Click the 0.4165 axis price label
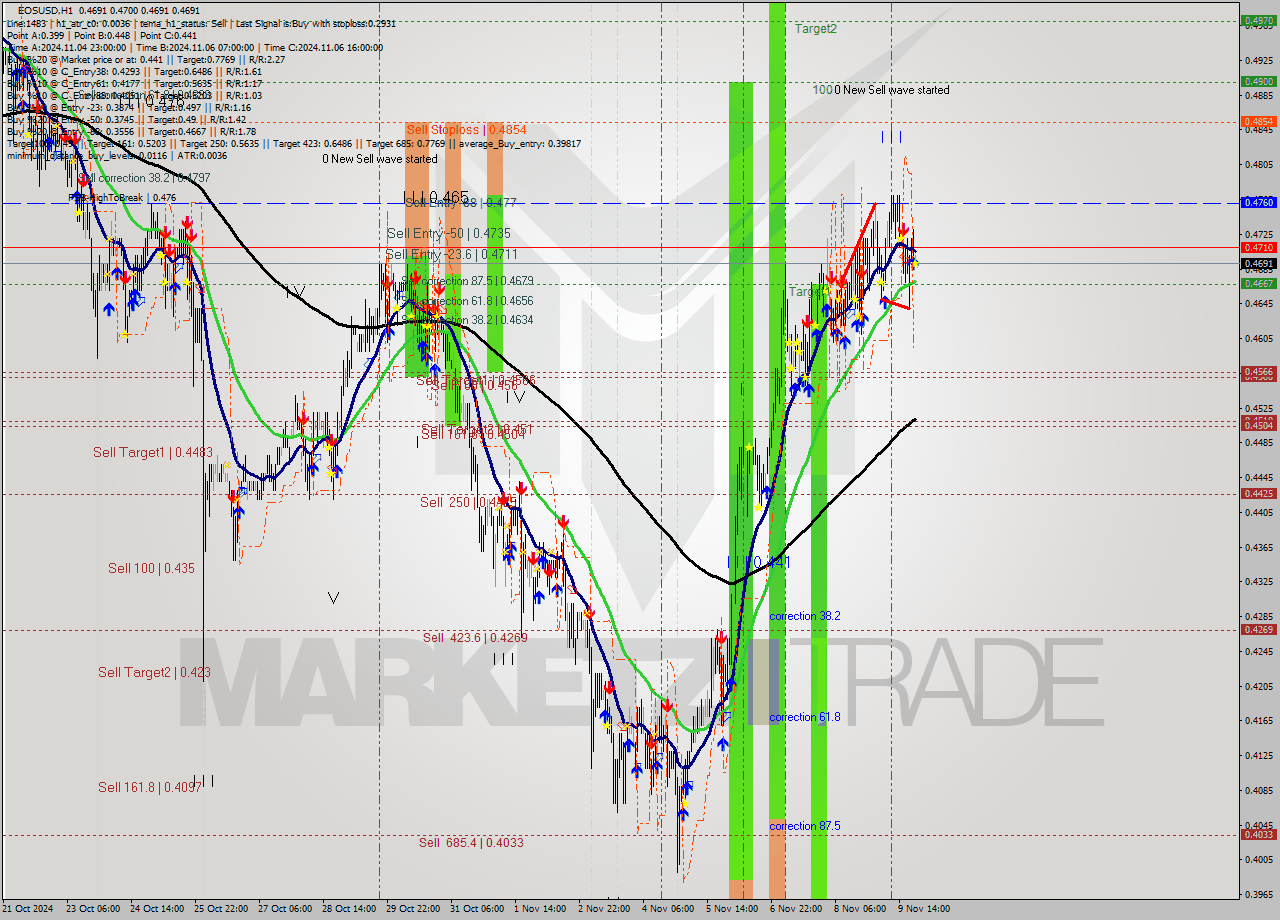The width and height of the screenshot is (1280, 920). pyautogui.click(x=1257, y=720)
